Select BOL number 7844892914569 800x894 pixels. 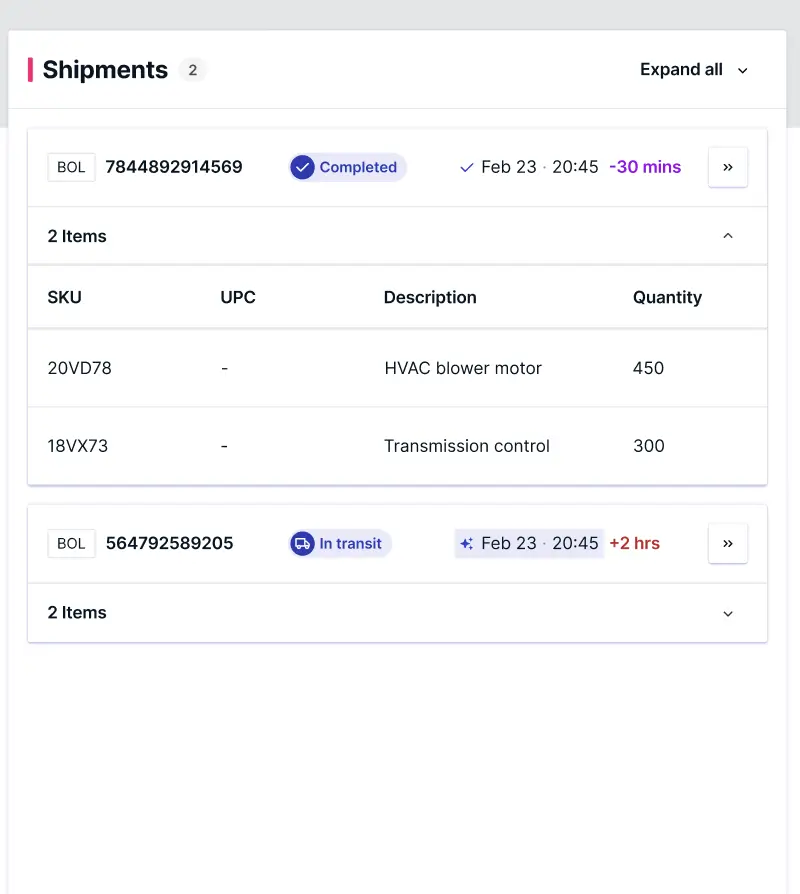[174, 167]
